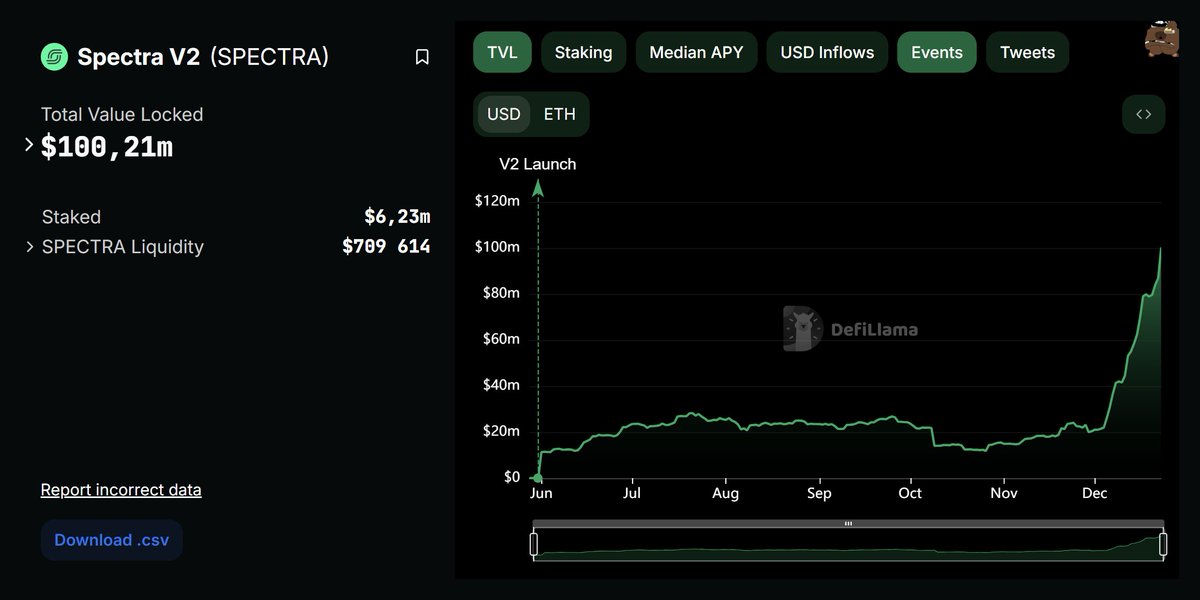1200x600 pixels.
Task: Click the Total Value Locked label
Action: 122,115
